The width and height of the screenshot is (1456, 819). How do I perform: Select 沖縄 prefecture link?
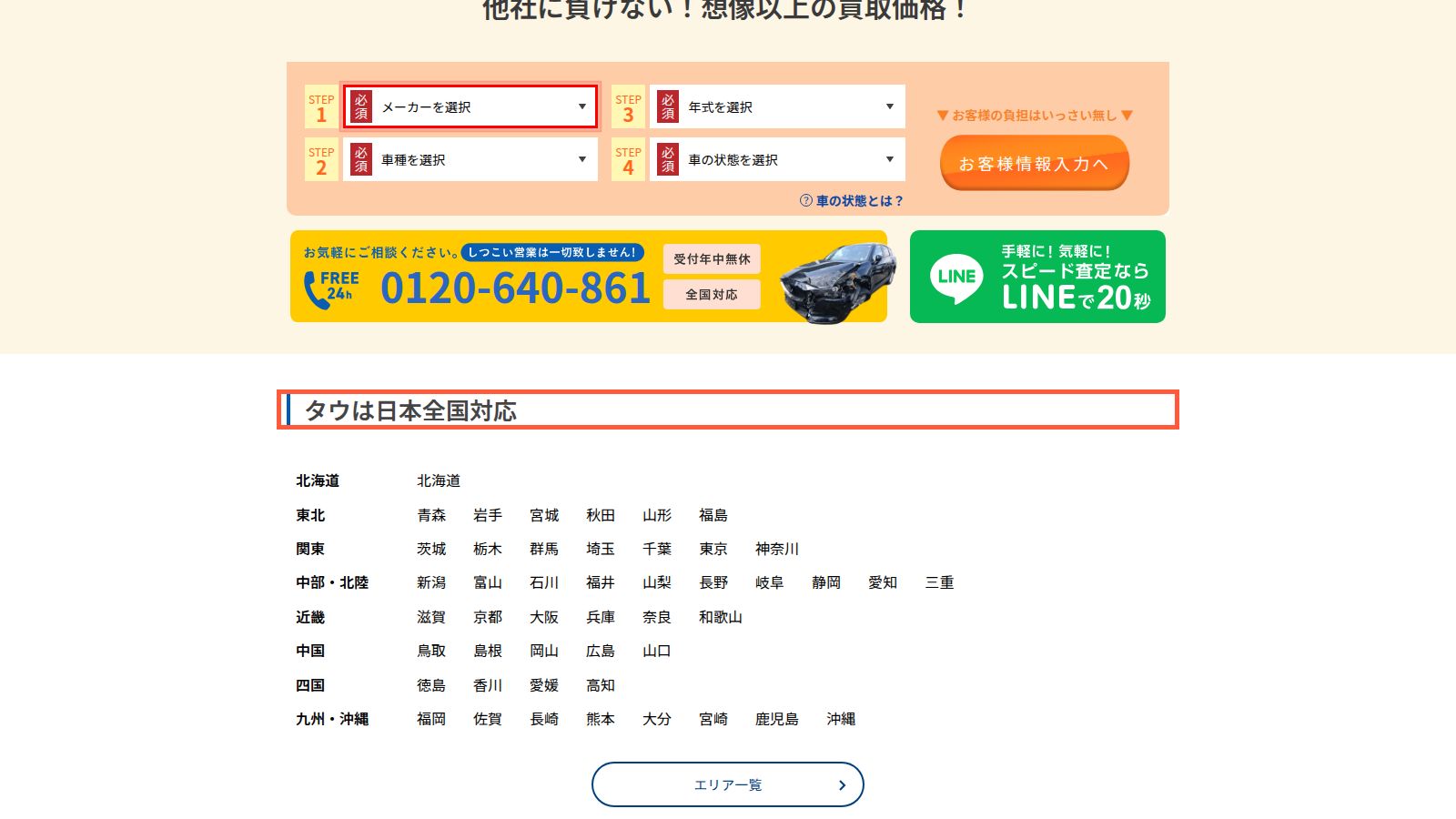point(841,719)
